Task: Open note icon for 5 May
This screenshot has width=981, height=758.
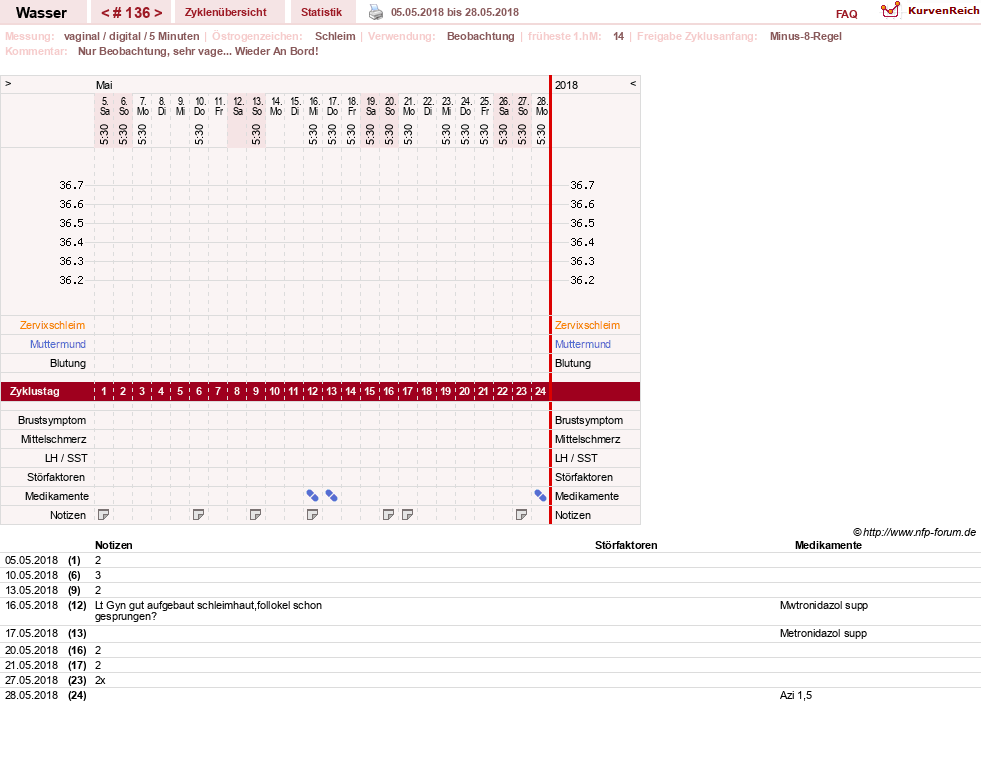Action: pos(104,515)
